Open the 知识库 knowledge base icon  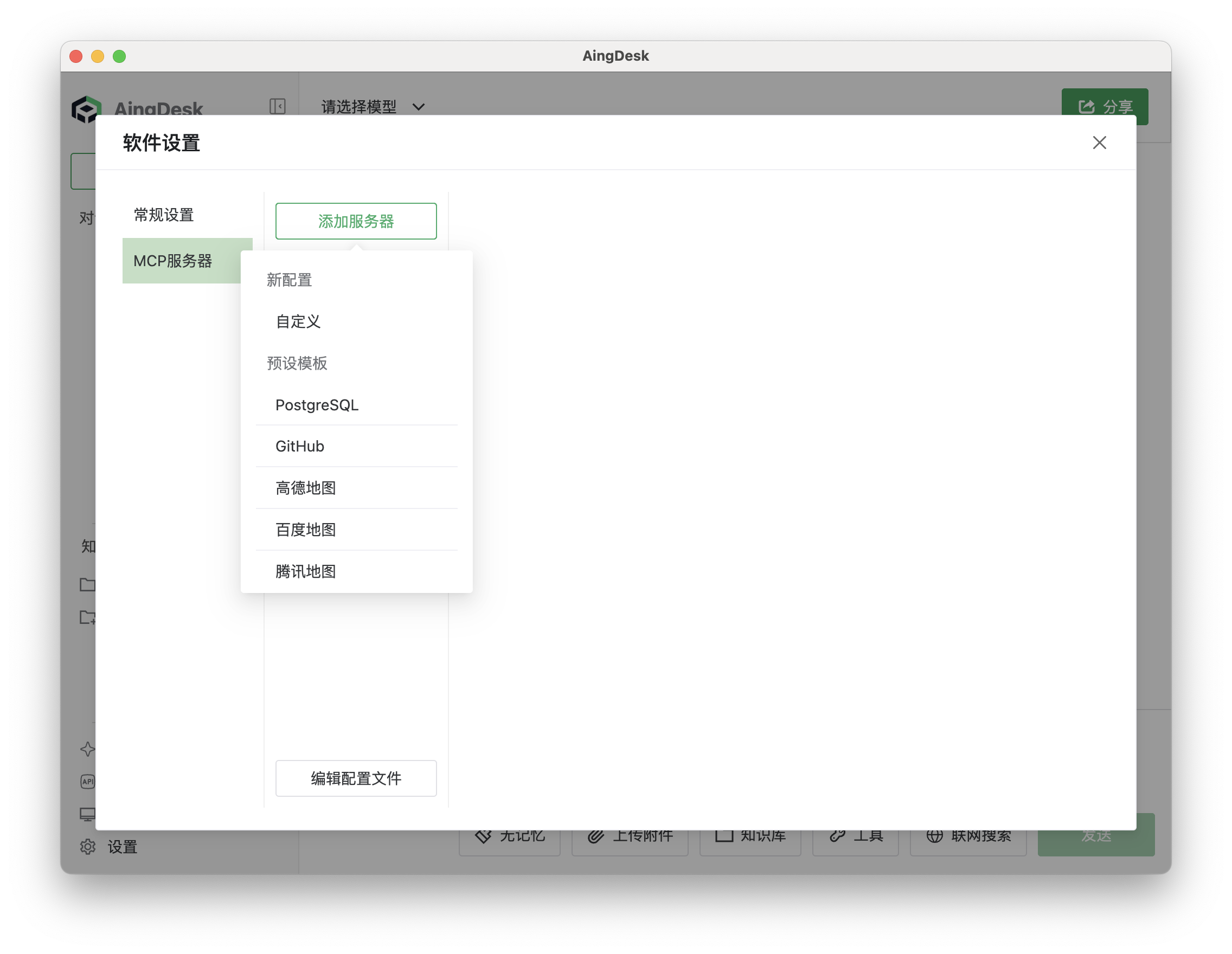tap(724, 837)
